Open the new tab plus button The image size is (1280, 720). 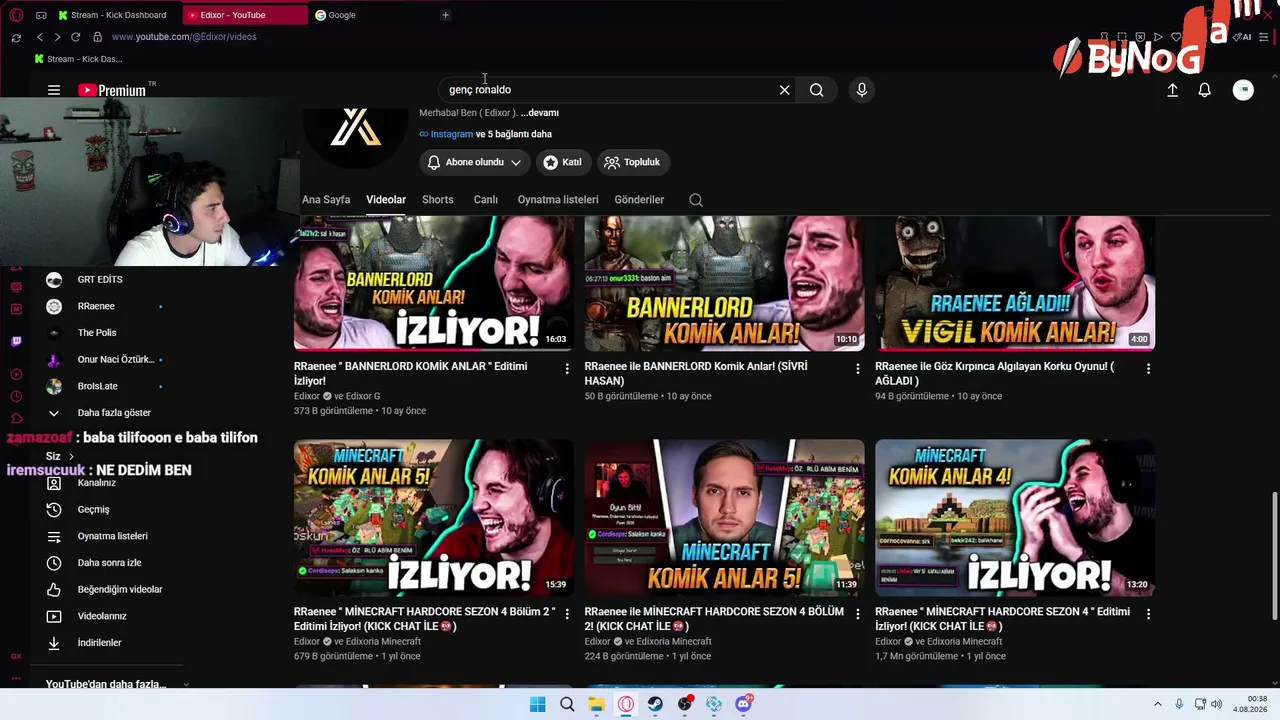(x=445, y=15)
